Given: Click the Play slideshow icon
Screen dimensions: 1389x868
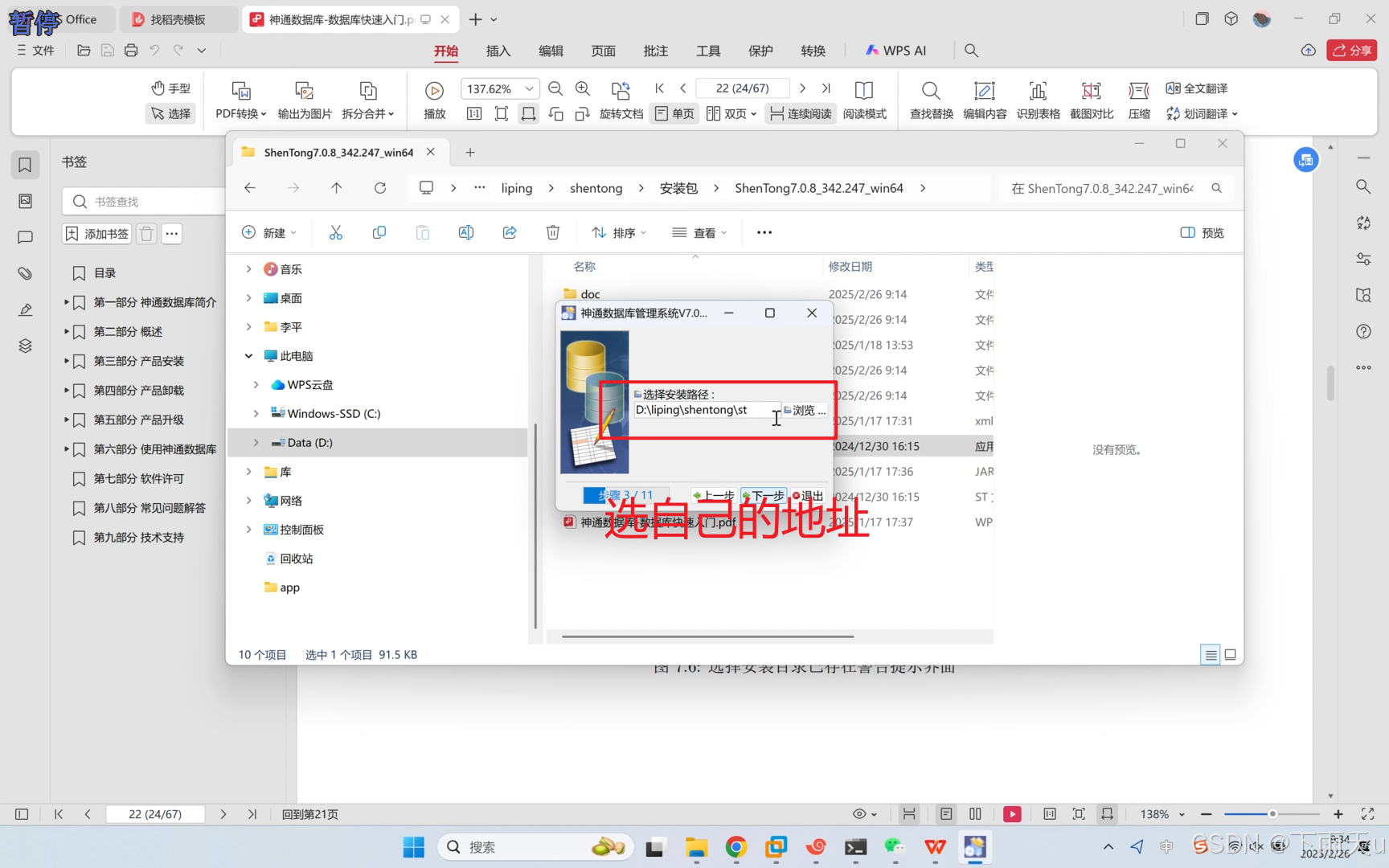Looking at the screenshot, I should point(434,90).
